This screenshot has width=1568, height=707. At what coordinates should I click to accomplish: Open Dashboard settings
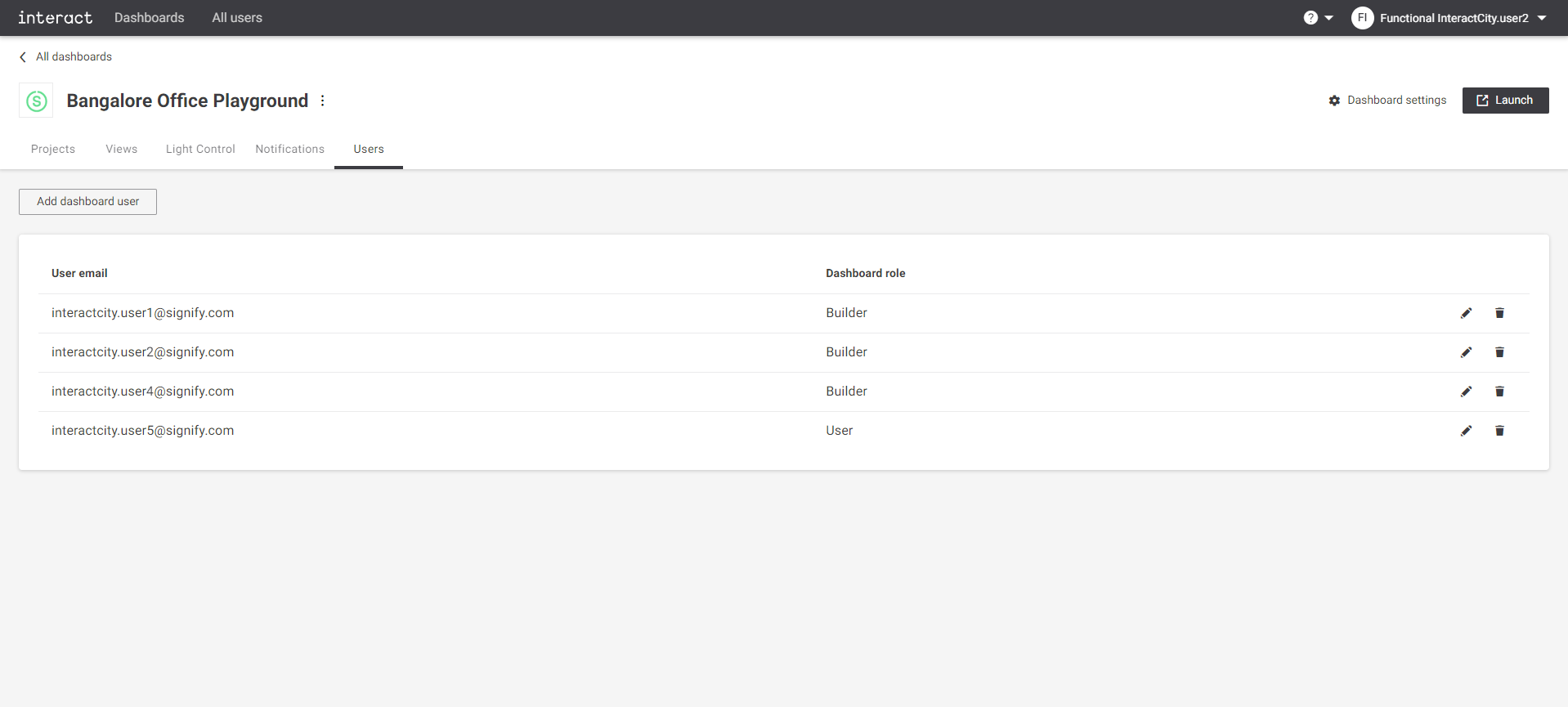1387,101
